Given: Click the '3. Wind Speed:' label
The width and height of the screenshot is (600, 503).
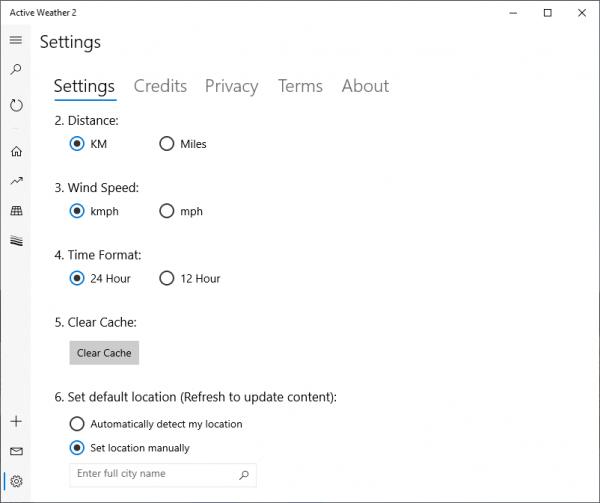Looking at the screenshot, I should (96, 188).
